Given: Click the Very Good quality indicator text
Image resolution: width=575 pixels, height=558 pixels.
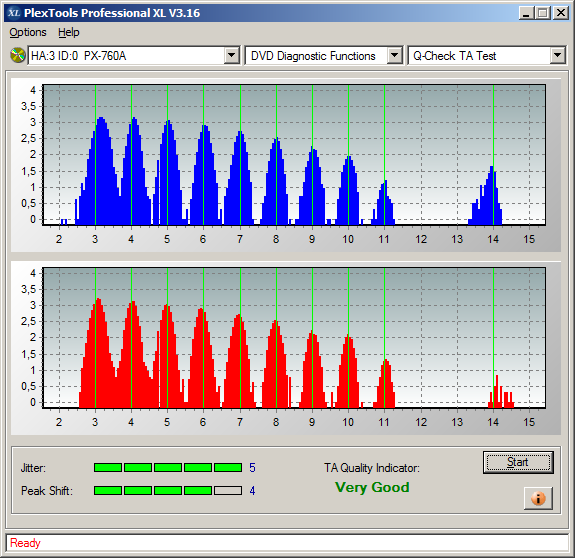Looking at the screenshot, I should [x=372, y=487].
